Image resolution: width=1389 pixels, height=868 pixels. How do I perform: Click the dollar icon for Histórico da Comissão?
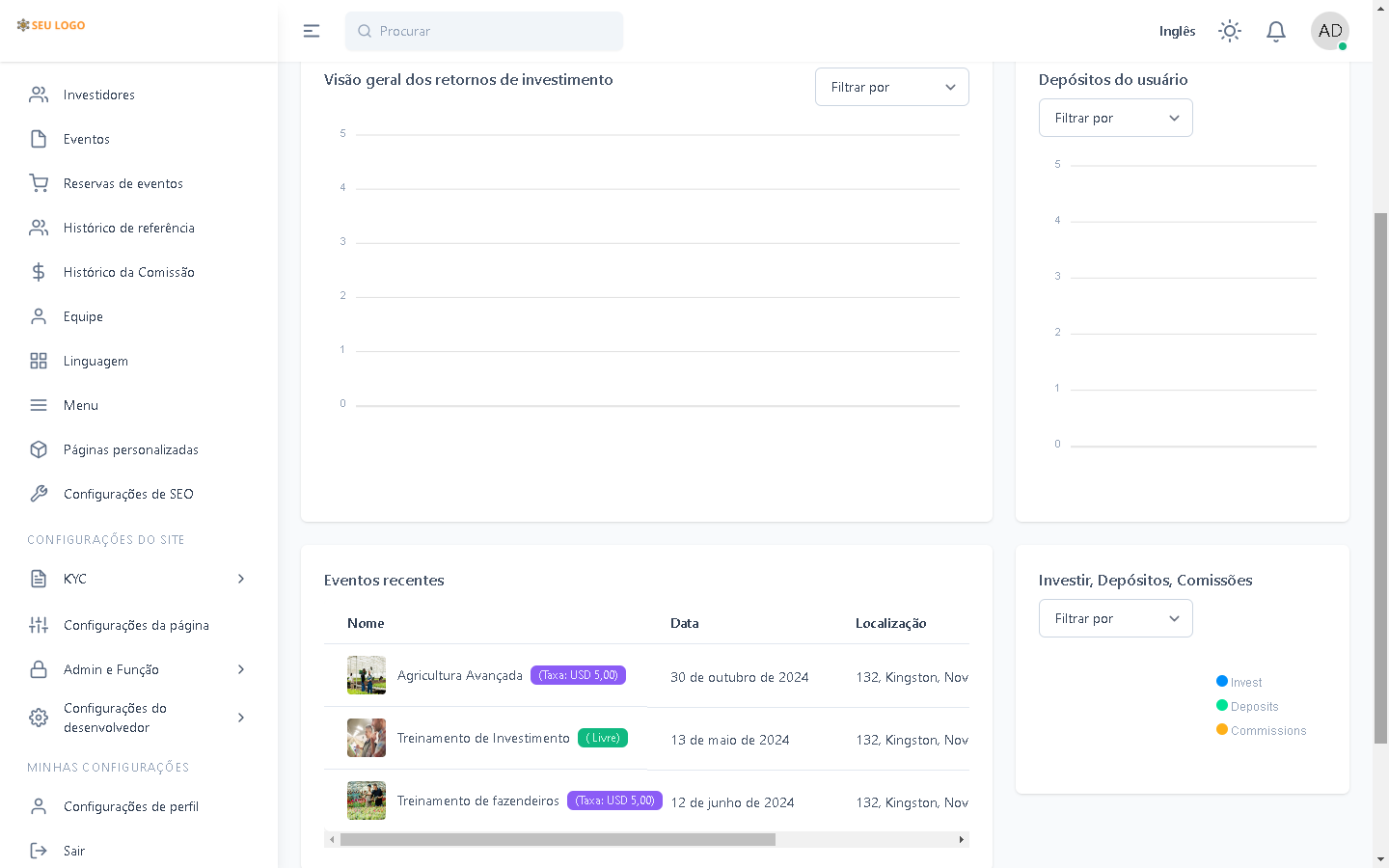coord(39,272)
